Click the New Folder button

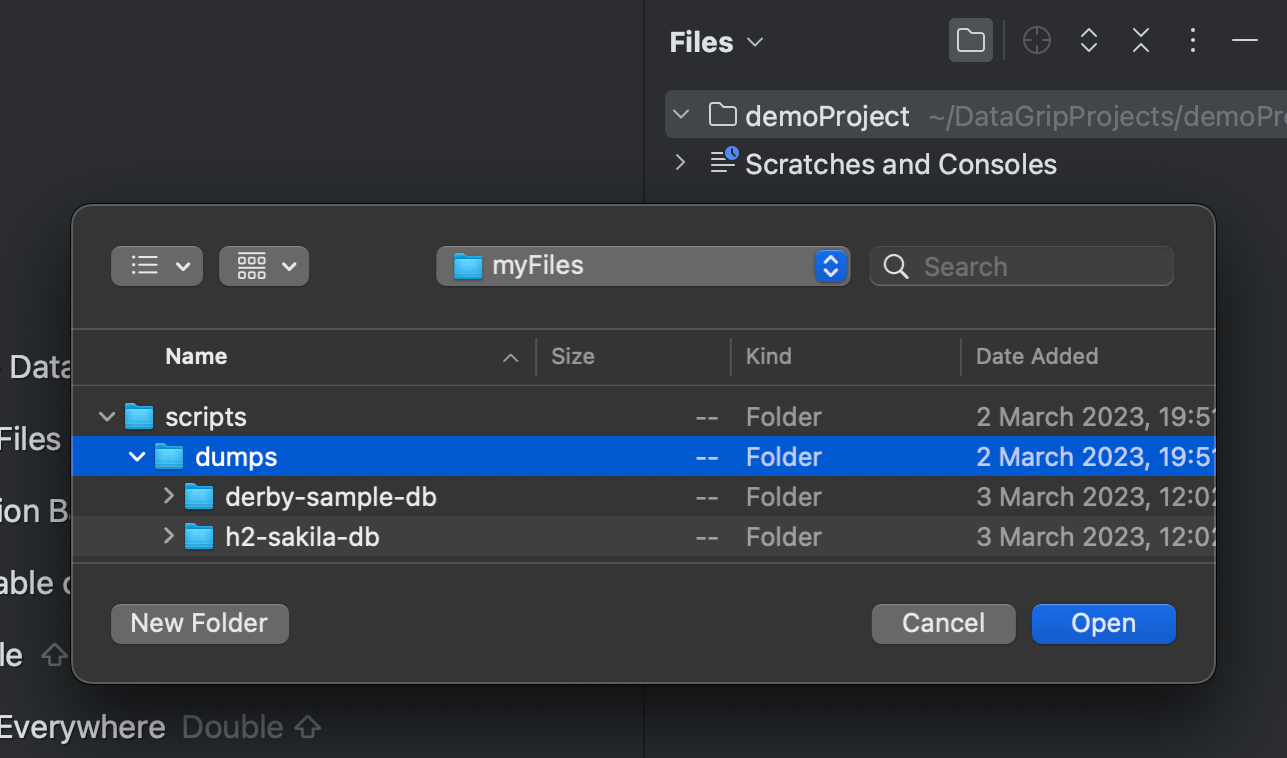coord(199,623)
